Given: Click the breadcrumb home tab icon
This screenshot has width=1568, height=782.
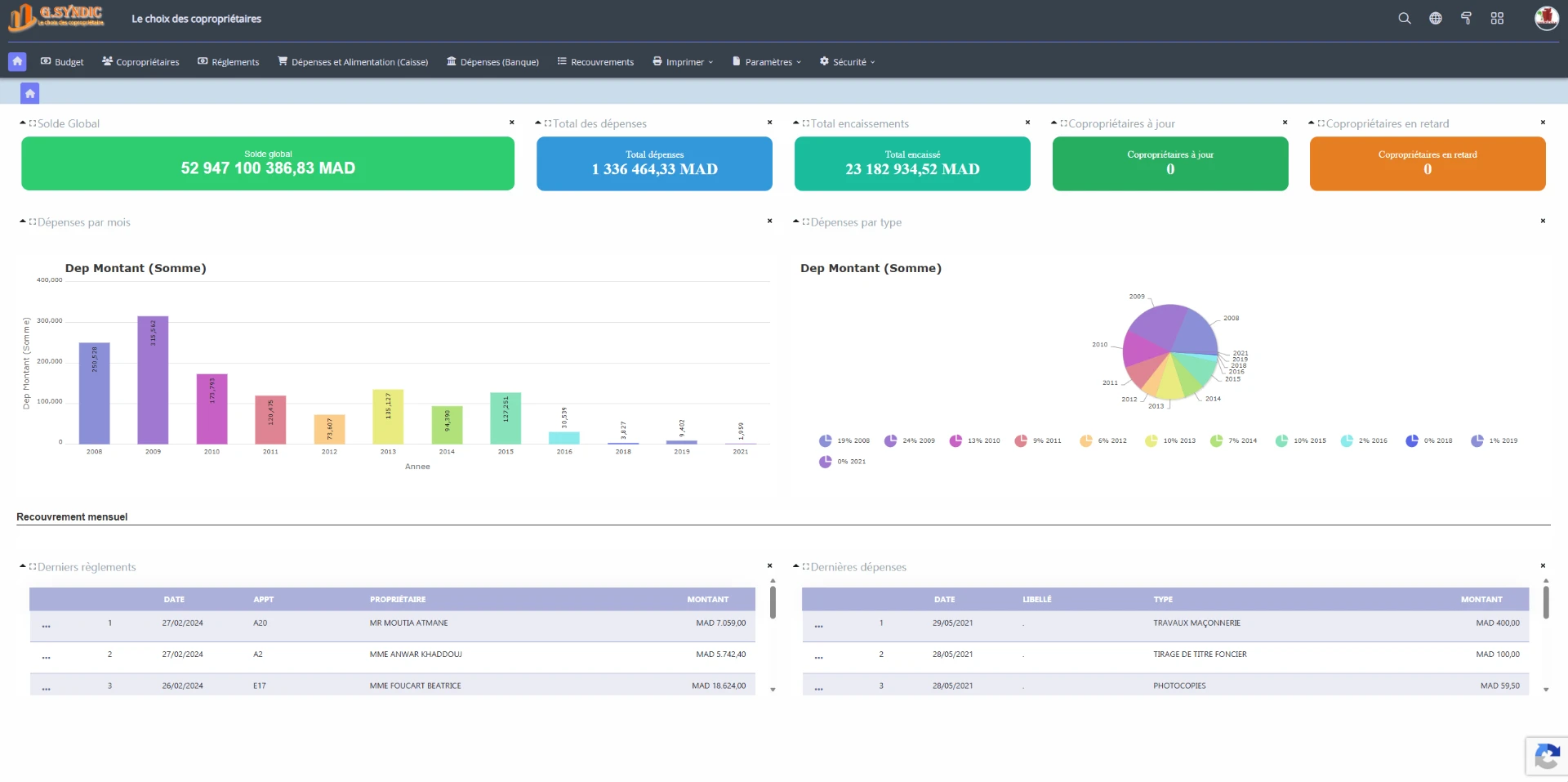Looking at the screenshot, I should pos(30,93).
